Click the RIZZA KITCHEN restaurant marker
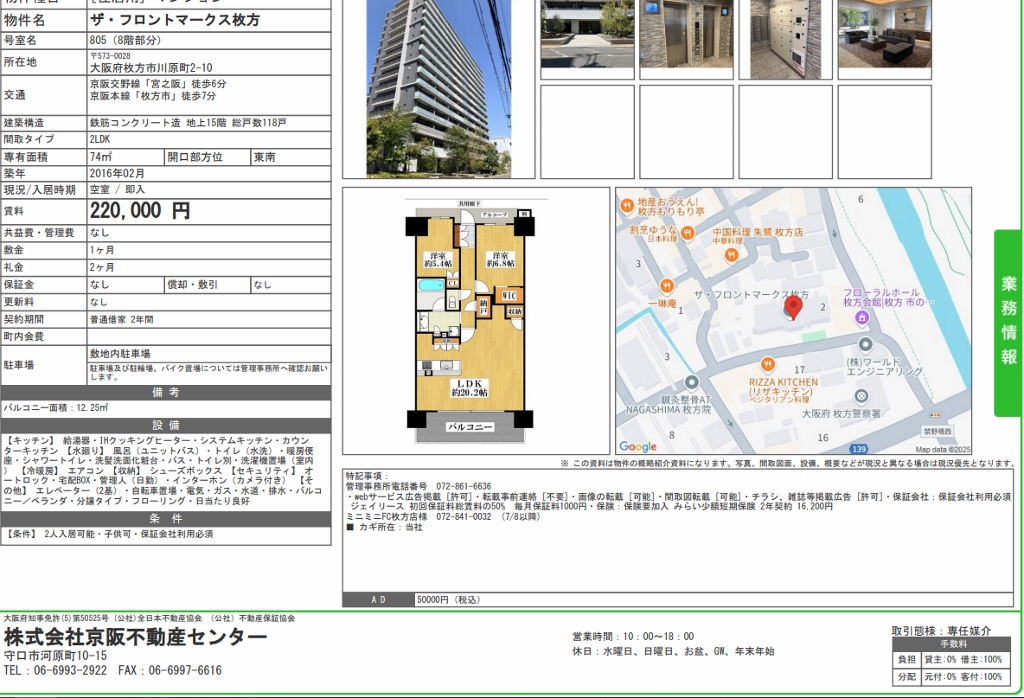Image resolution: width=1024 pixels, height=698 pixels. point(768,365)
